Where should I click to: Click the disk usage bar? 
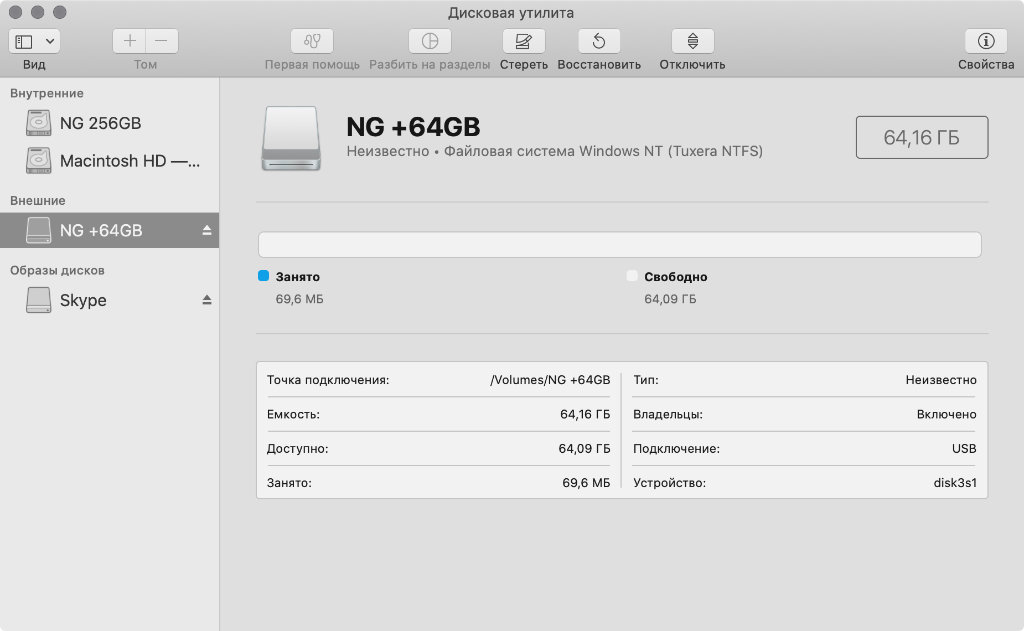[620, 244]
